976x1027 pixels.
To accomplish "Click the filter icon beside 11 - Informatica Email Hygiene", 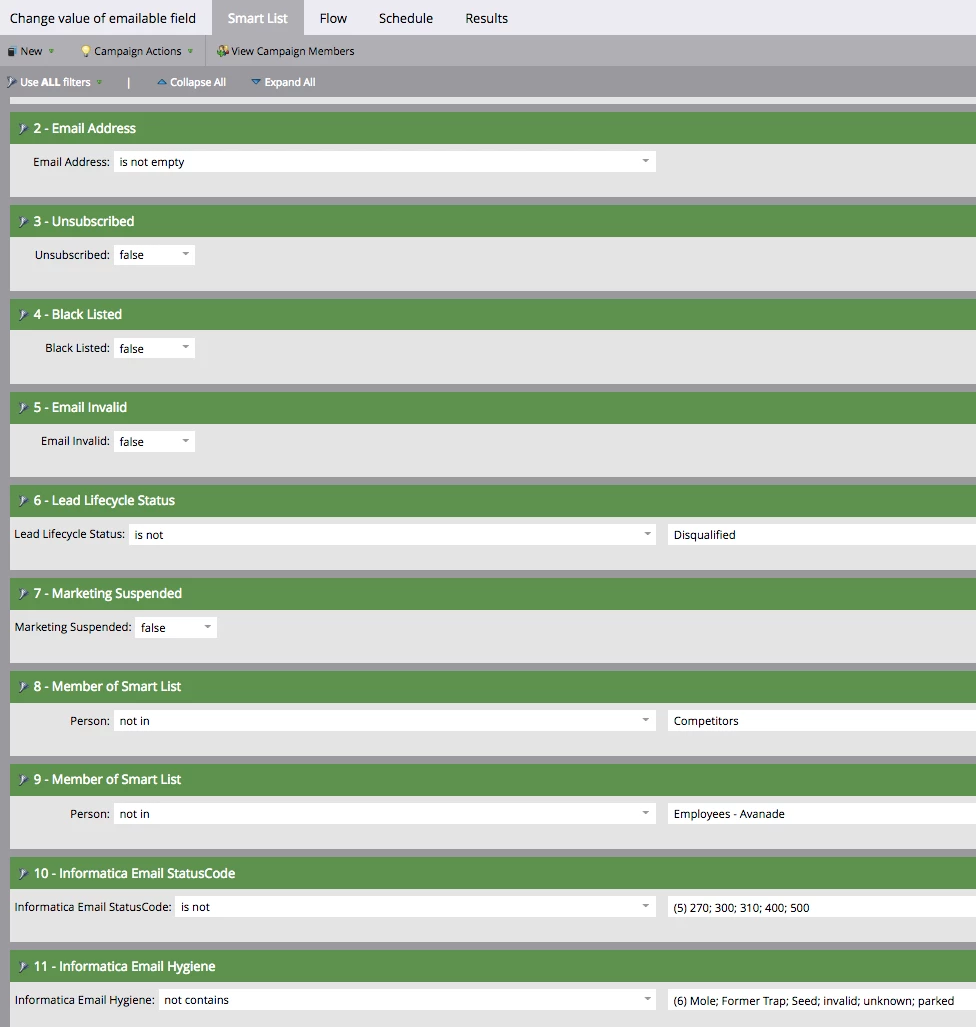I will click(23, 967).
